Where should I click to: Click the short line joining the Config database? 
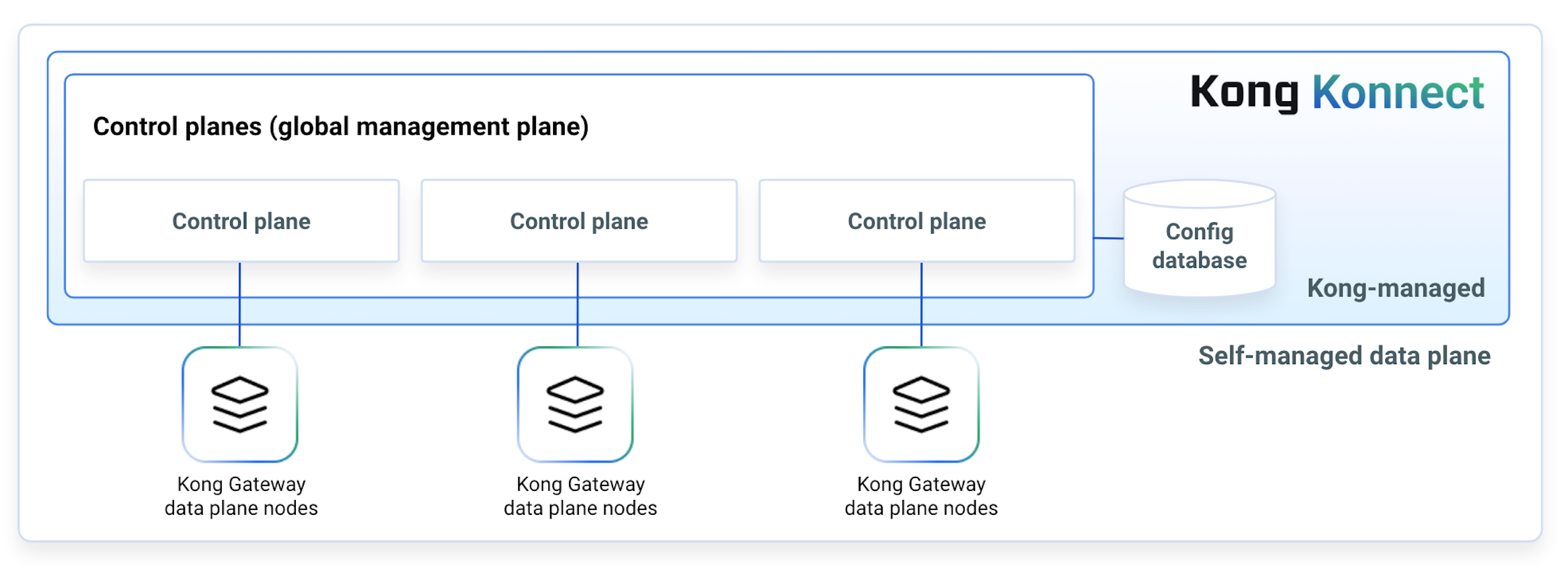pos(1109,238)
